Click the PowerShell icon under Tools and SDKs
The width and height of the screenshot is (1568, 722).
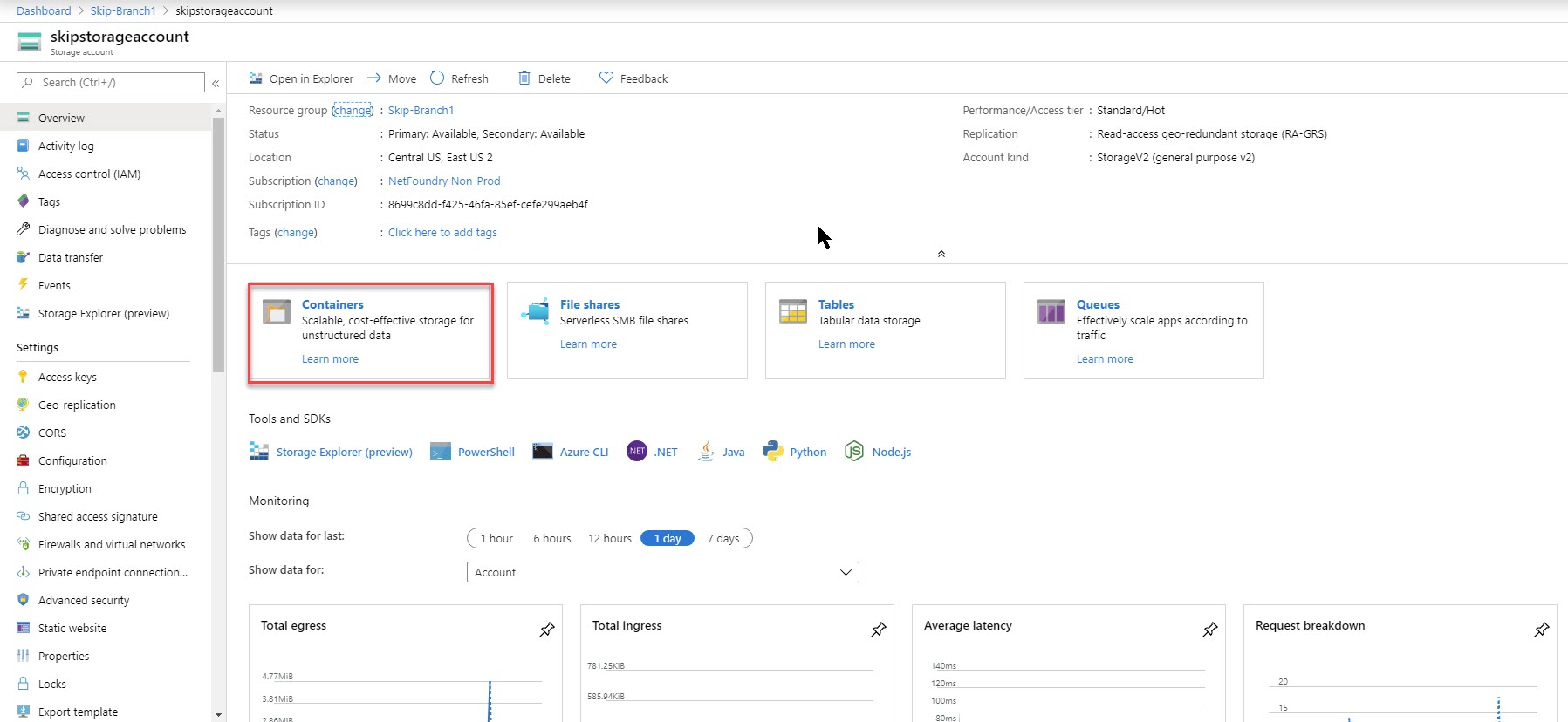point(441,452)
